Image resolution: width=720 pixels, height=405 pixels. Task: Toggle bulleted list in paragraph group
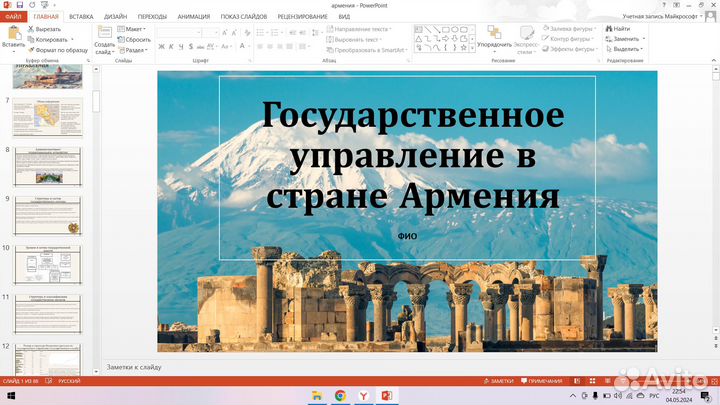tap(260, 33)
